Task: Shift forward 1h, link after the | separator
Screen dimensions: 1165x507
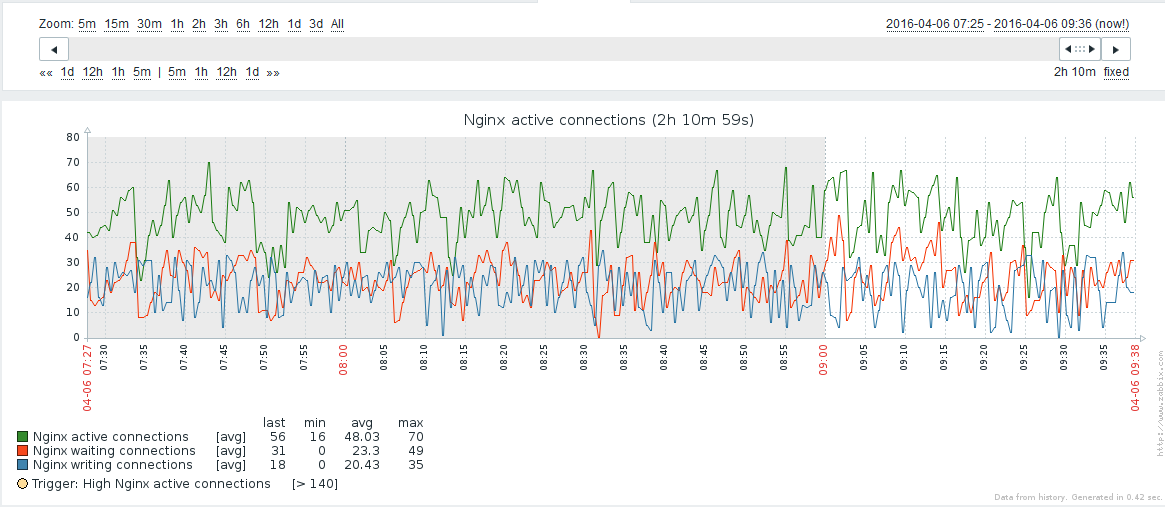Action: pos(201,72)
